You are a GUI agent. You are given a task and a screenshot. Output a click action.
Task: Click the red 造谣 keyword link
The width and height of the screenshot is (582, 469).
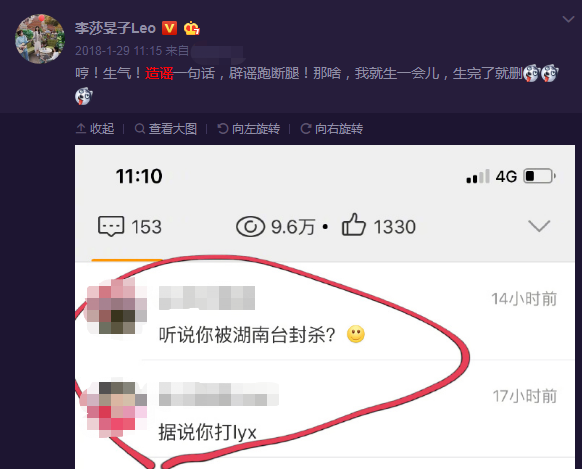(159, 73)
